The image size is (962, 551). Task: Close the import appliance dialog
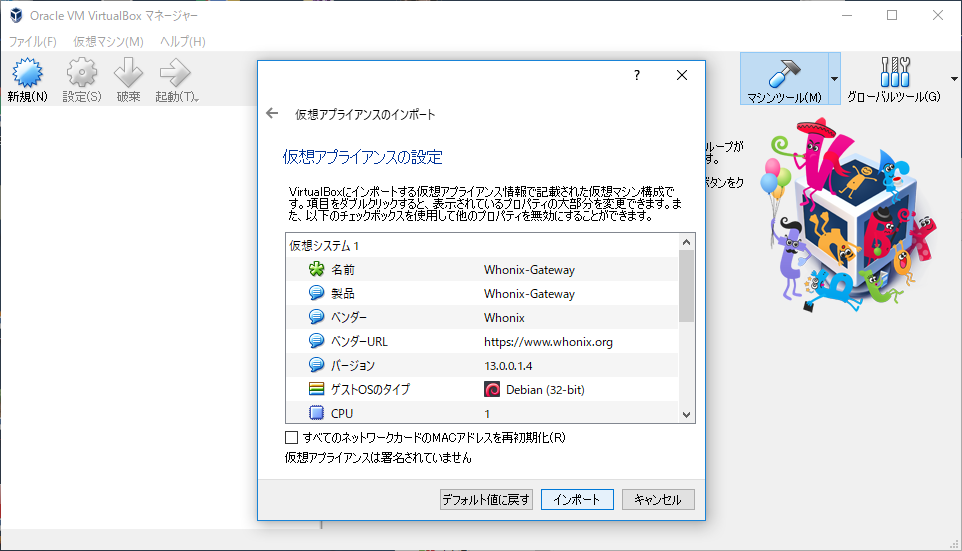pyautogui.click(x=682, y=75)
